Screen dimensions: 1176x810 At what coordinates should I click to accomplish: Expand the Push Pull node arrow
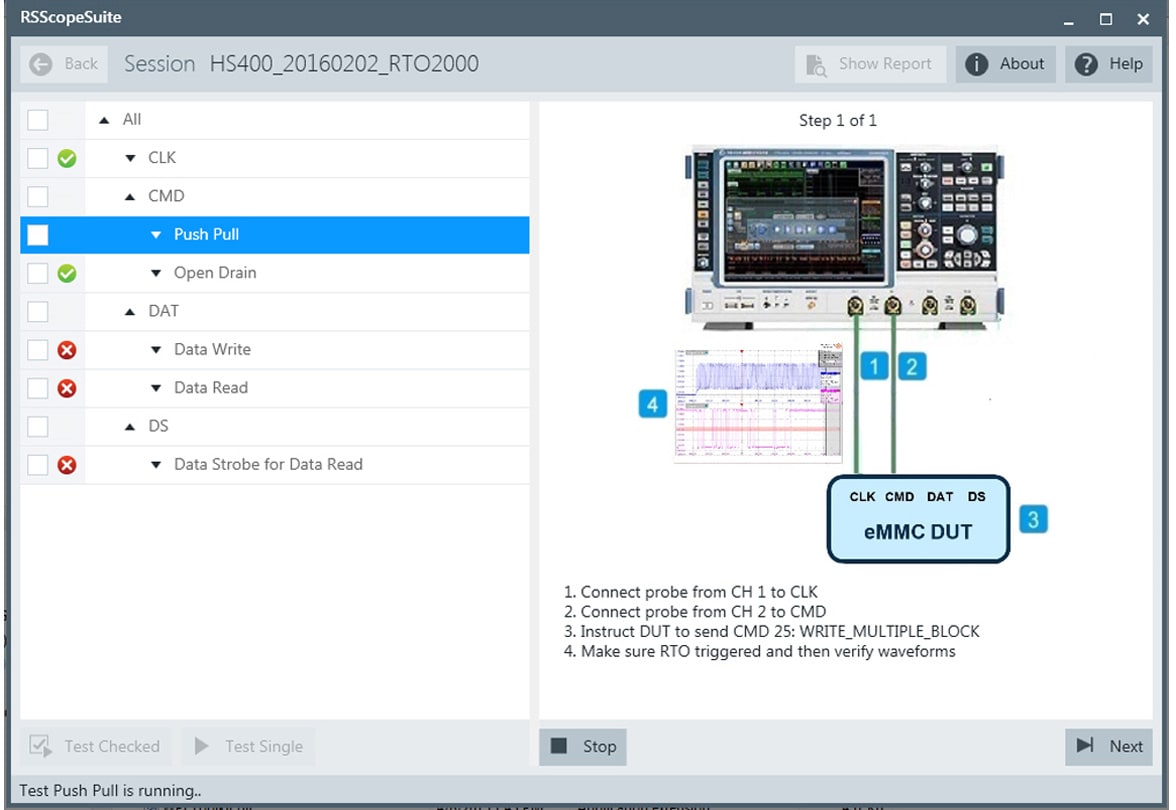coord(156,235)
